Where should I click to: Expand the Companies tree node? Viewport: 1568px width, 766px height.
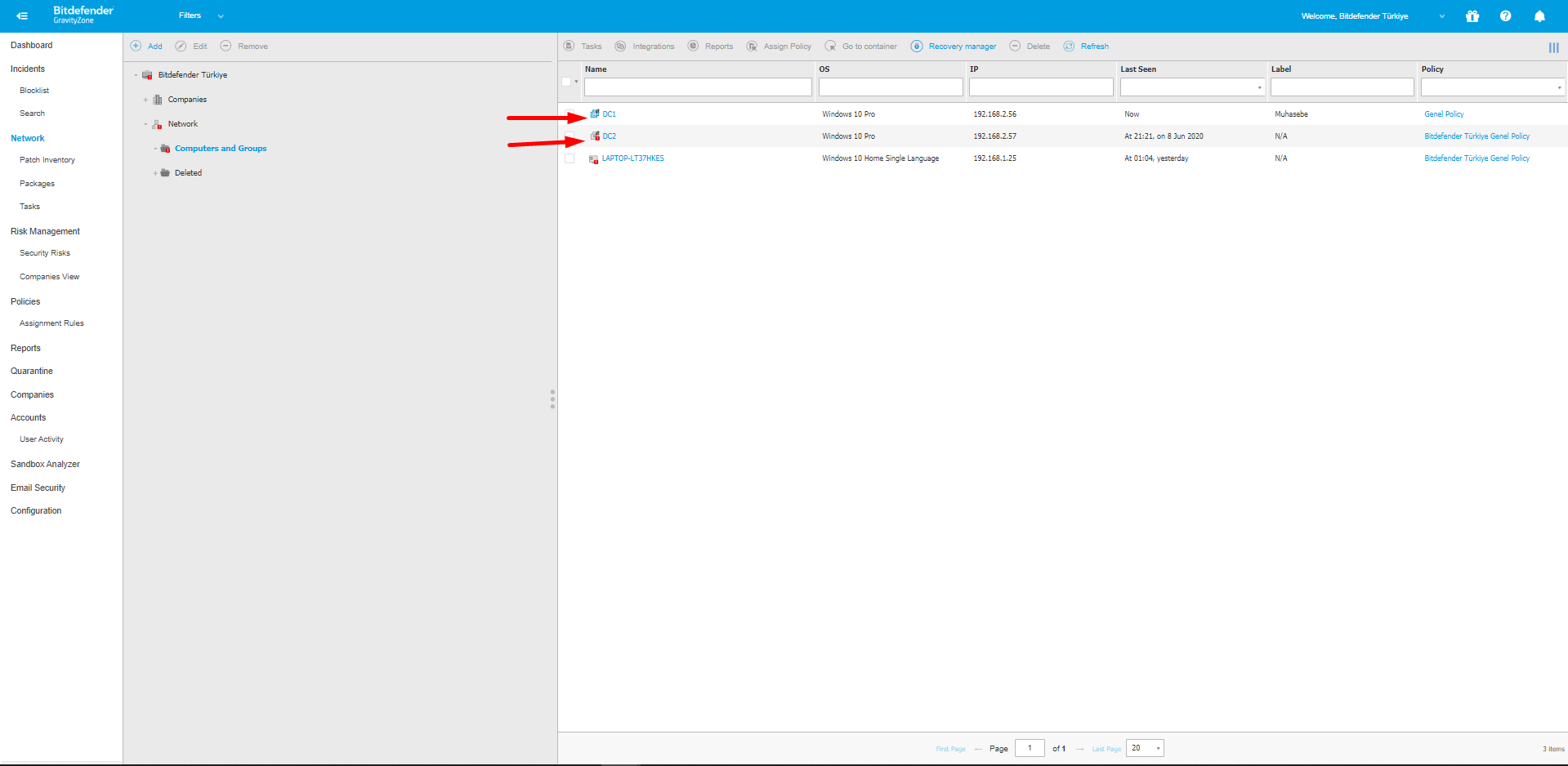click(x=145, y=100)
